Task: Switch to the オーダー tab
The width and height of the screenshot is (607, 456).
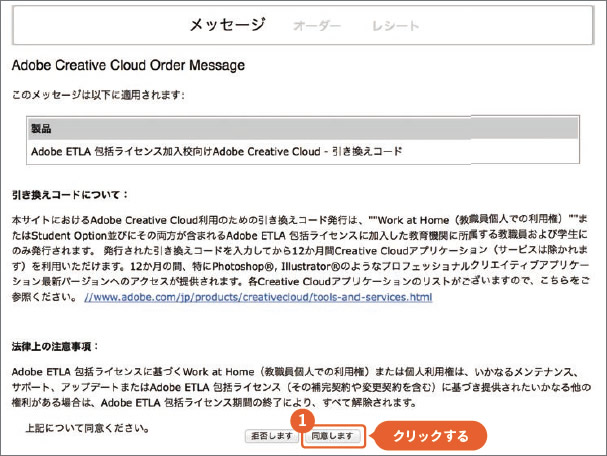Action: 317,26
